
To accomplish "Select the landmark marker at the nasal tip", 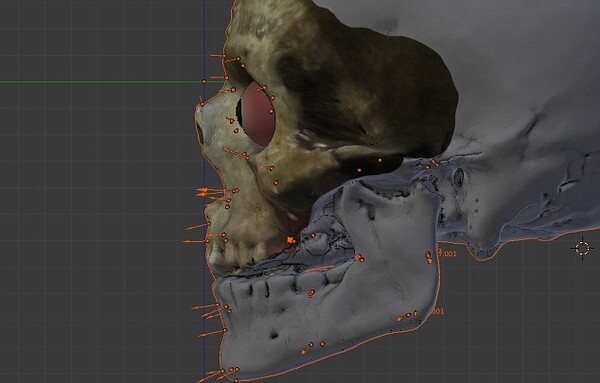I will (x=202, y=103).
